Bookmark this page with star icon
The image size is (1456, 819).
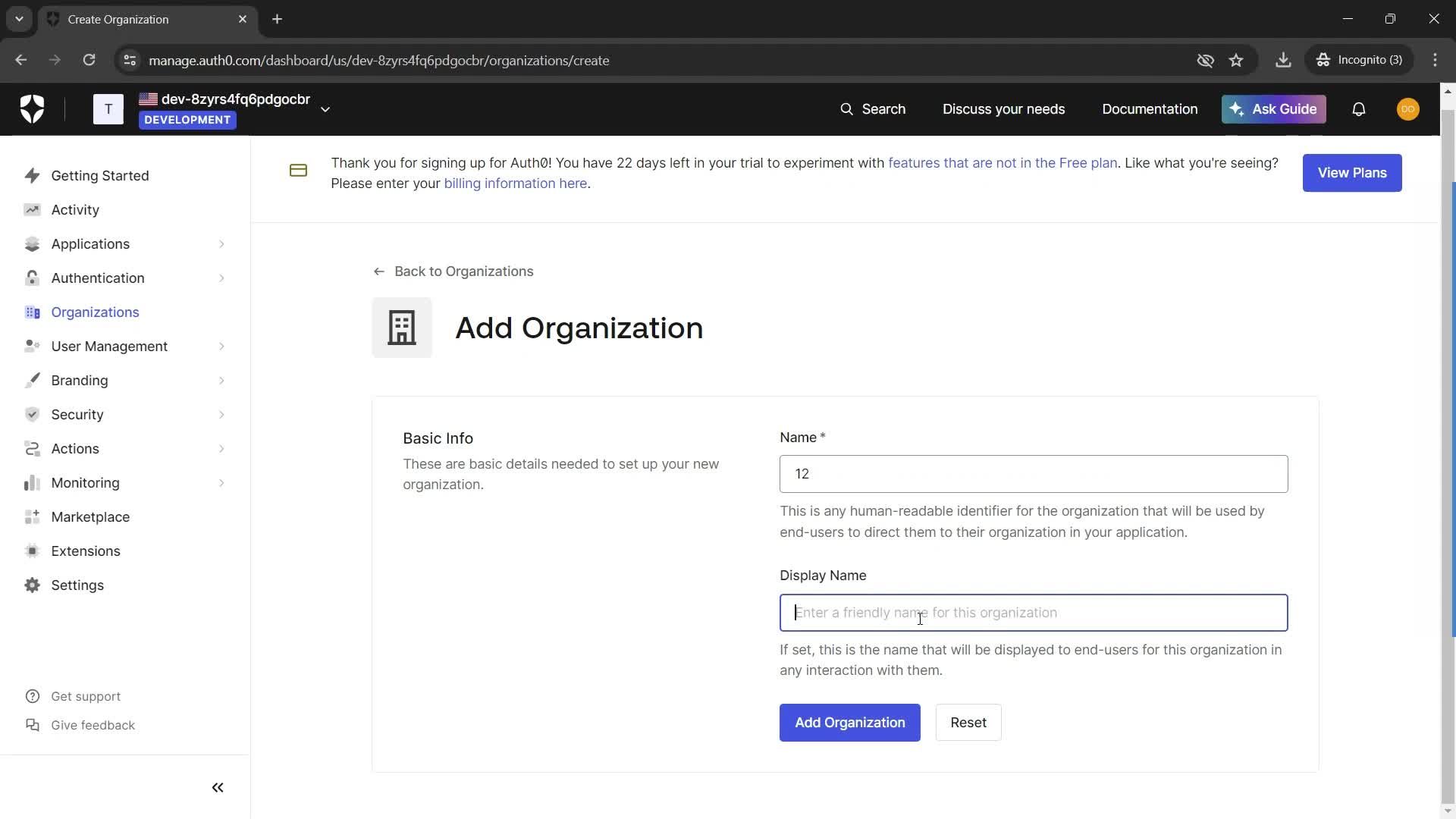click(1237, 60)
